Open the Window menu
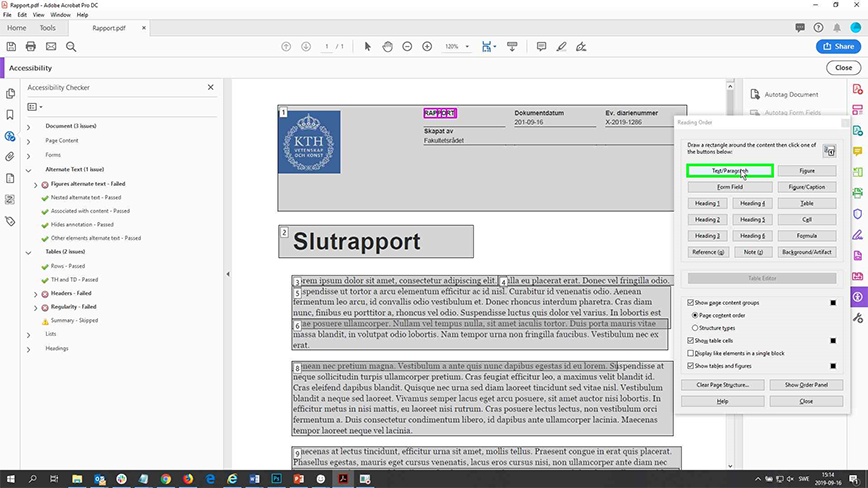 pyautogui.click(x=60, y=15)
